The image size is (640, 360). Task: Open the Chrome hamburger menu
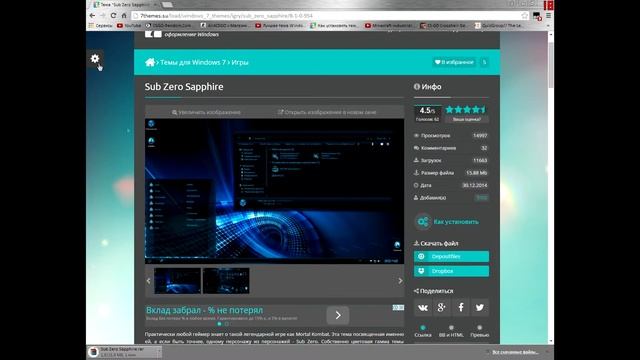549,16
